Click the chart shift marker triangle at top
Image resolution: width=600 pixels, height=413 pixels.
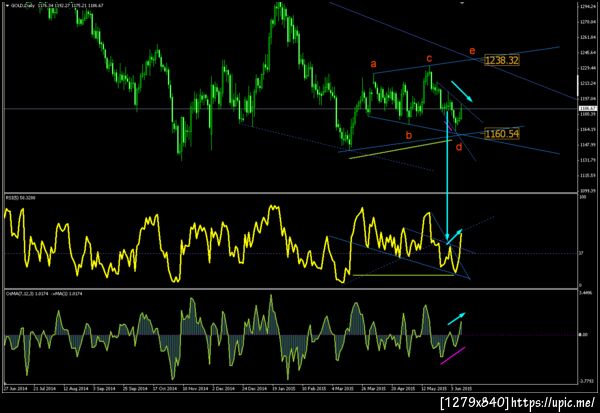[x=462, y=3]
